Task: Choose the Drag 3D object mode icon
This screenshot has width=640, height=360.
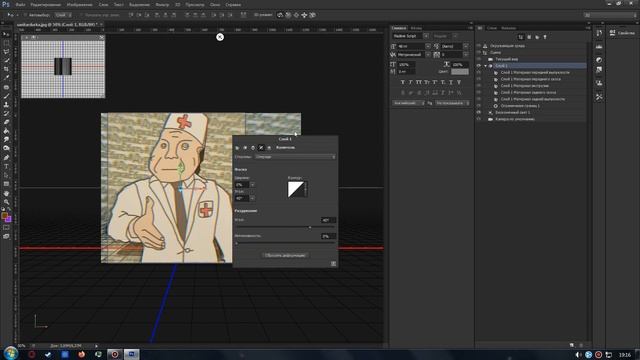Action: (296, 15)
